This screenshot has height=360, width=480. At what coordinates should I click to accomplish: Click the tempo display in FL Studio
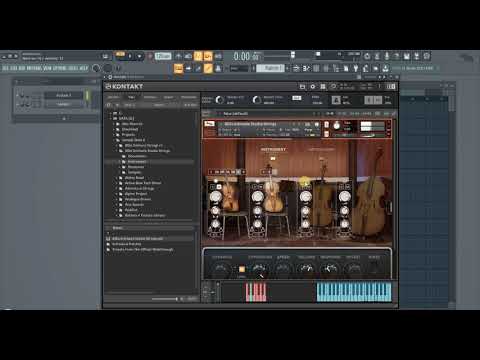click(163, 56)
